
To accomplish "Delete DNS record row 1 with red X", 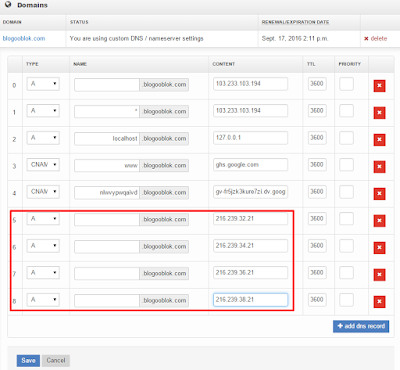I will tap(379, 113).
